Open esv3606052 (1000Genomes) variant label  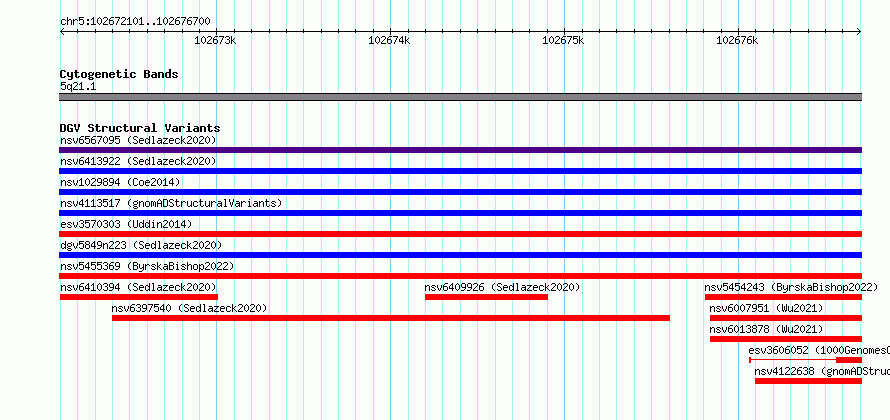pyautogui.click(x=819, y=350)
